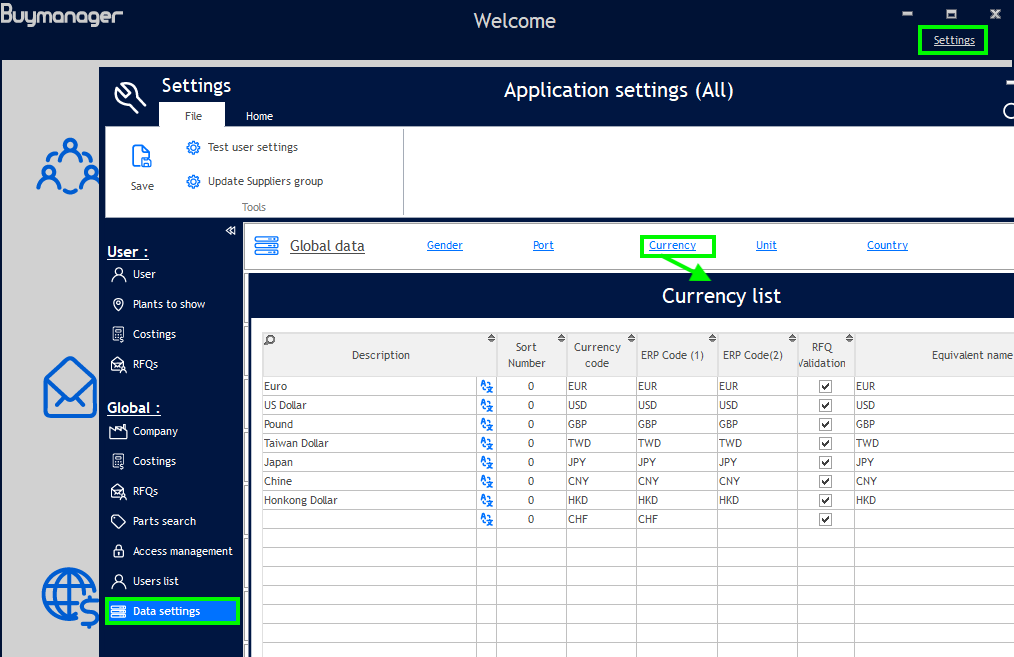The width and height of the screenshot is (1014, 657).
Task: Click the Settings link at top right
Action: (954, 41)
